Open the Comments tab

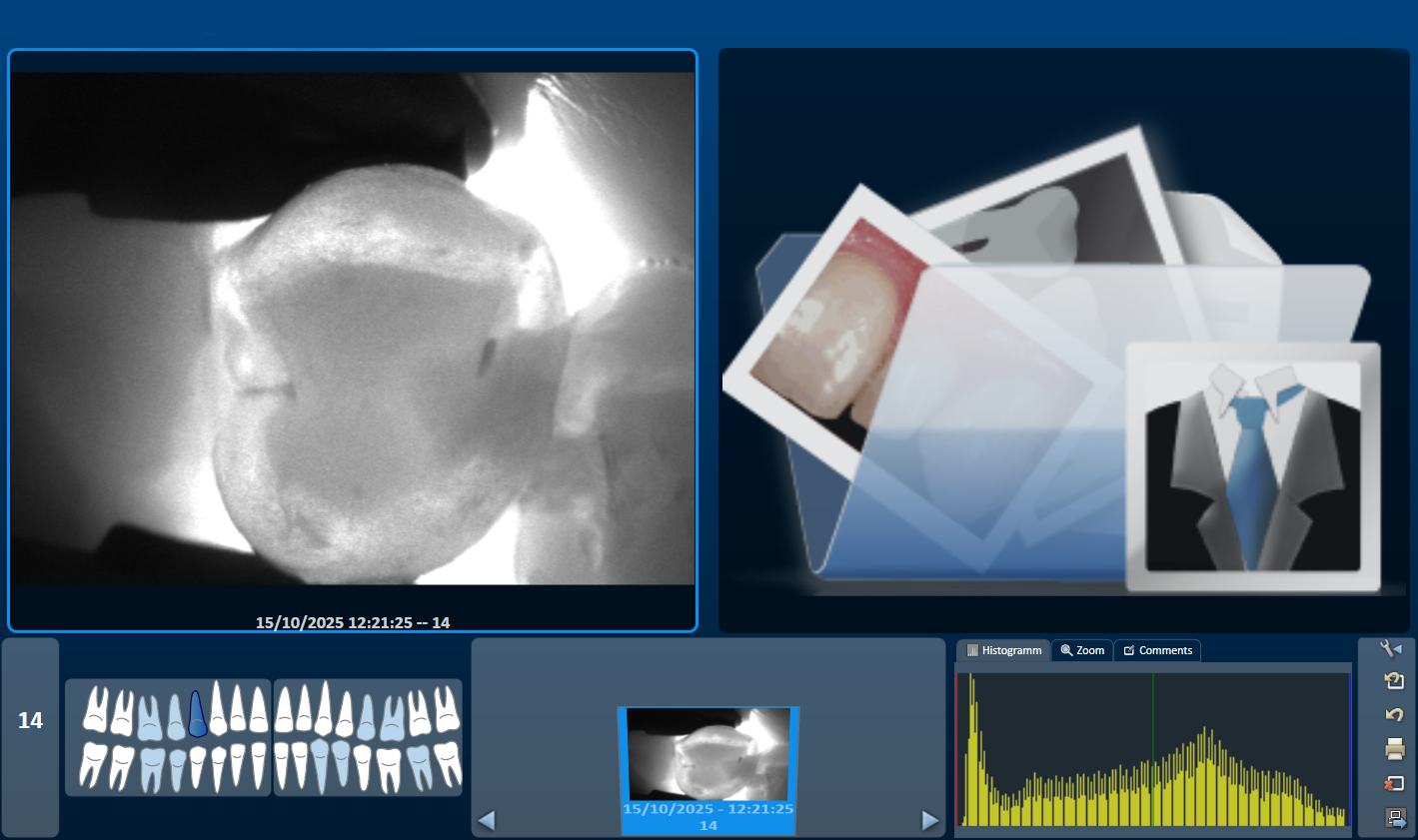pyautogui.click(x=1157, y=650)
